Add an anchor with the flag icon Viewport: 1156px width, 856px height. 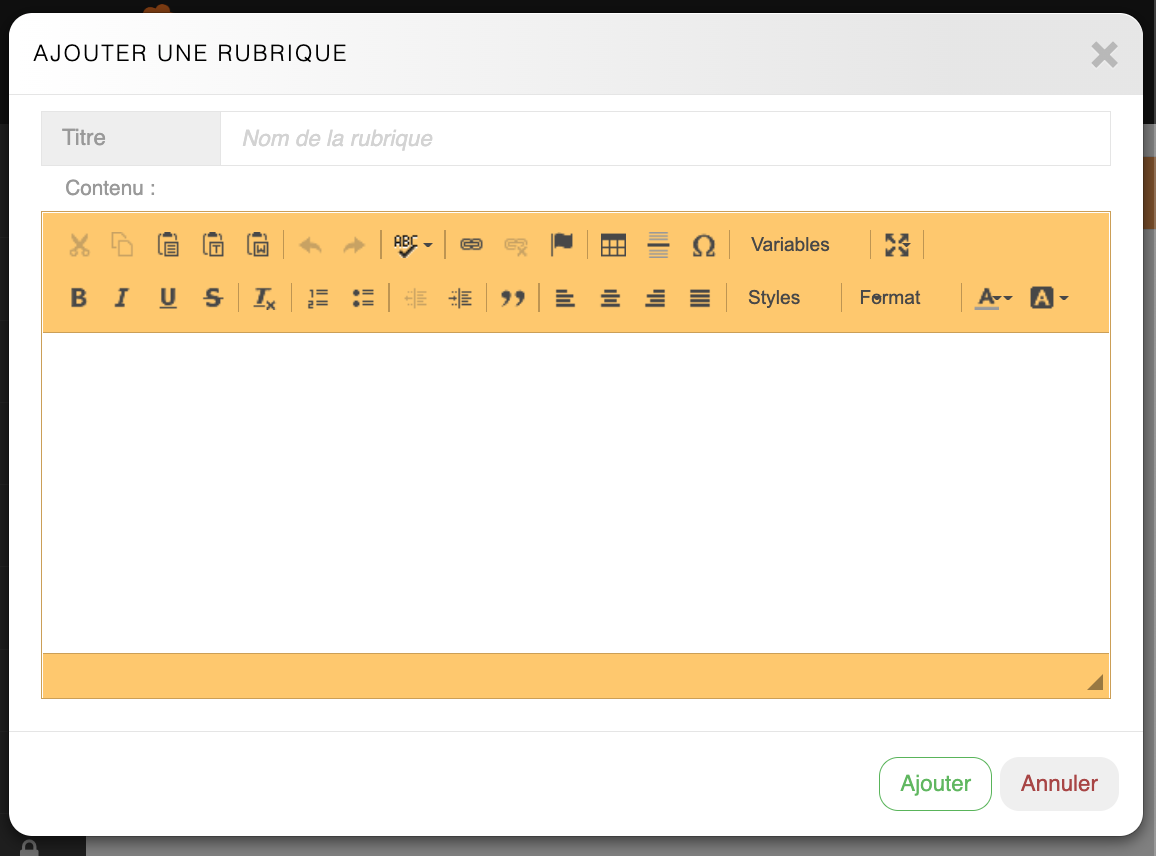coord(562,245)
